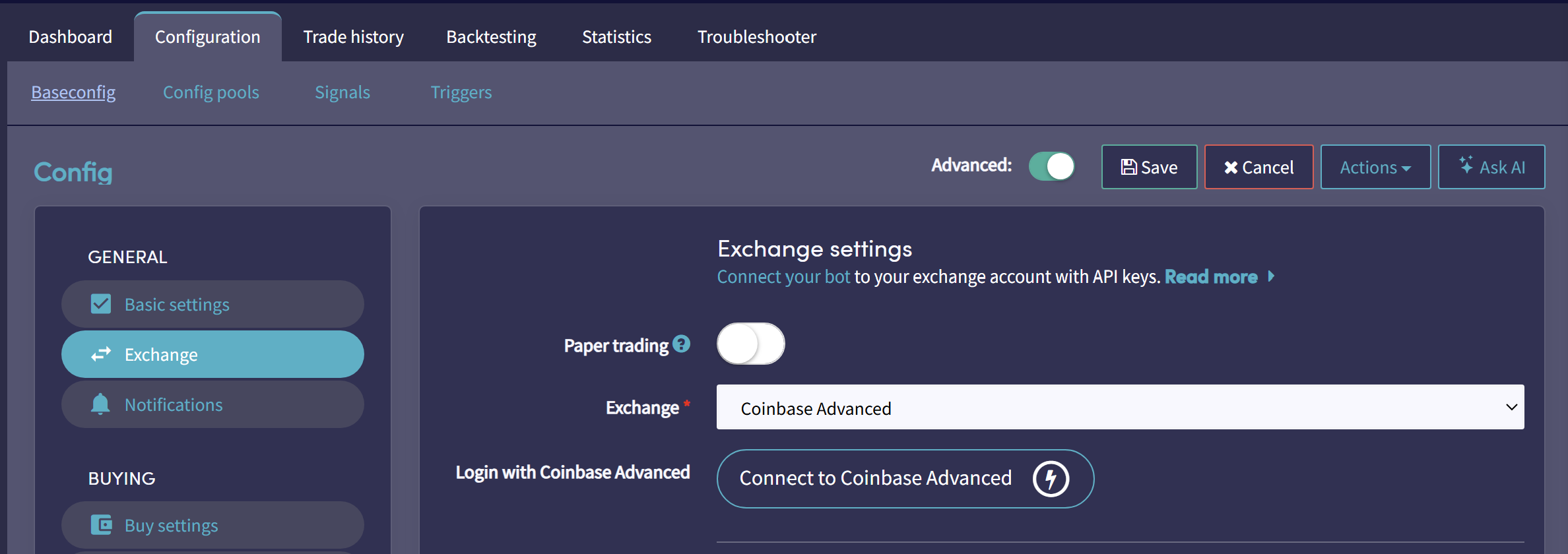This screenshot has height=554, width=1568.
Task: Expand the Actions dropdown menu
Action: 1375,167
